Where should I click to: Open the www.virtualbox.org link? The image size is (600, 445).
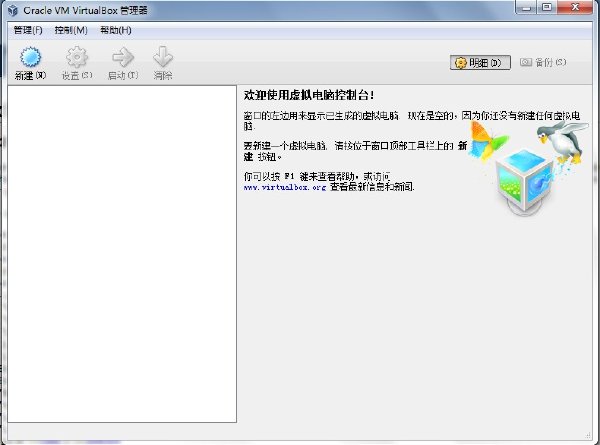click(x=285, y=187)
